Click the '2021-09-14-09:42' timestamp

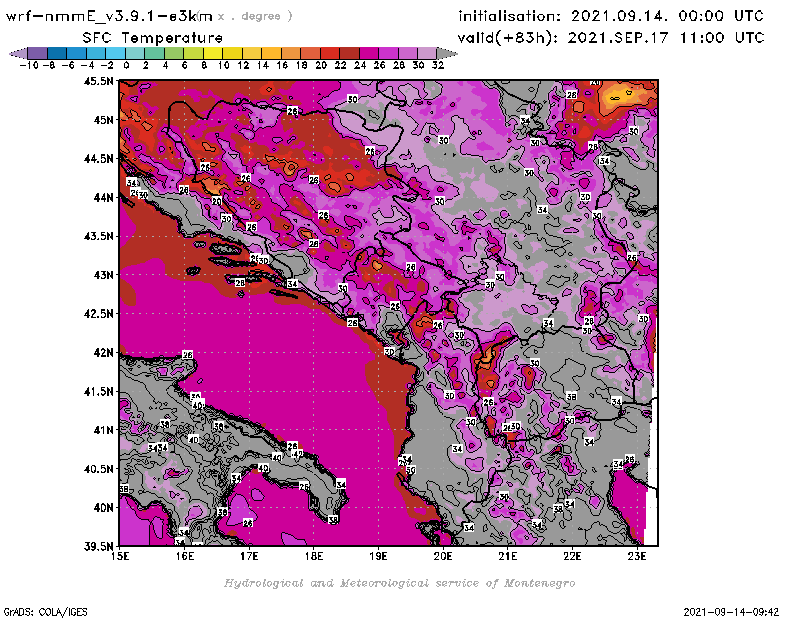coord(731,612)
